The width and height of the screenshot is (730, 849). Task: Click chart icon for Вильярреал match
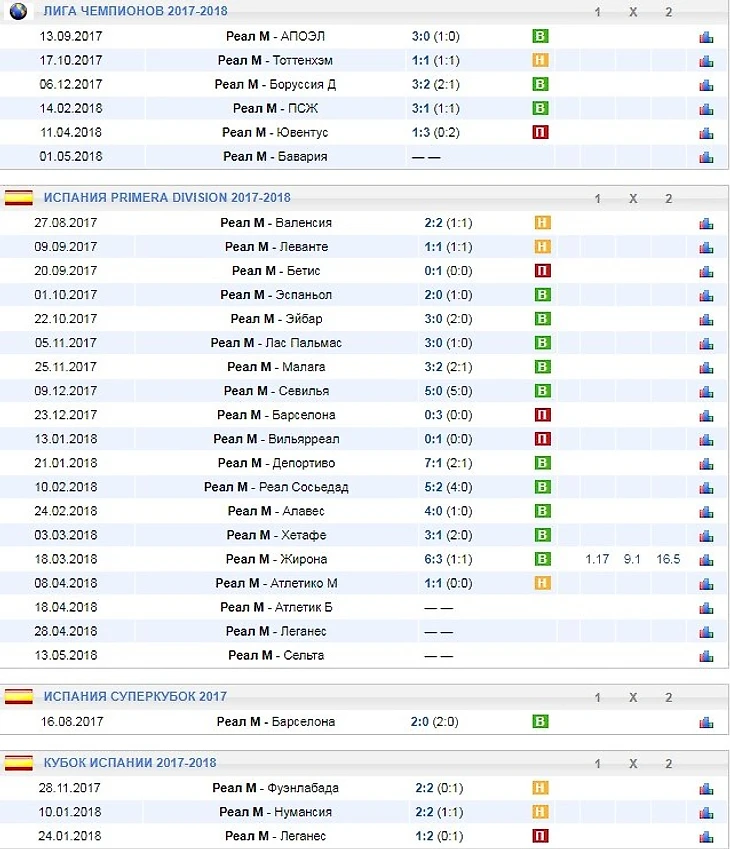706,439
